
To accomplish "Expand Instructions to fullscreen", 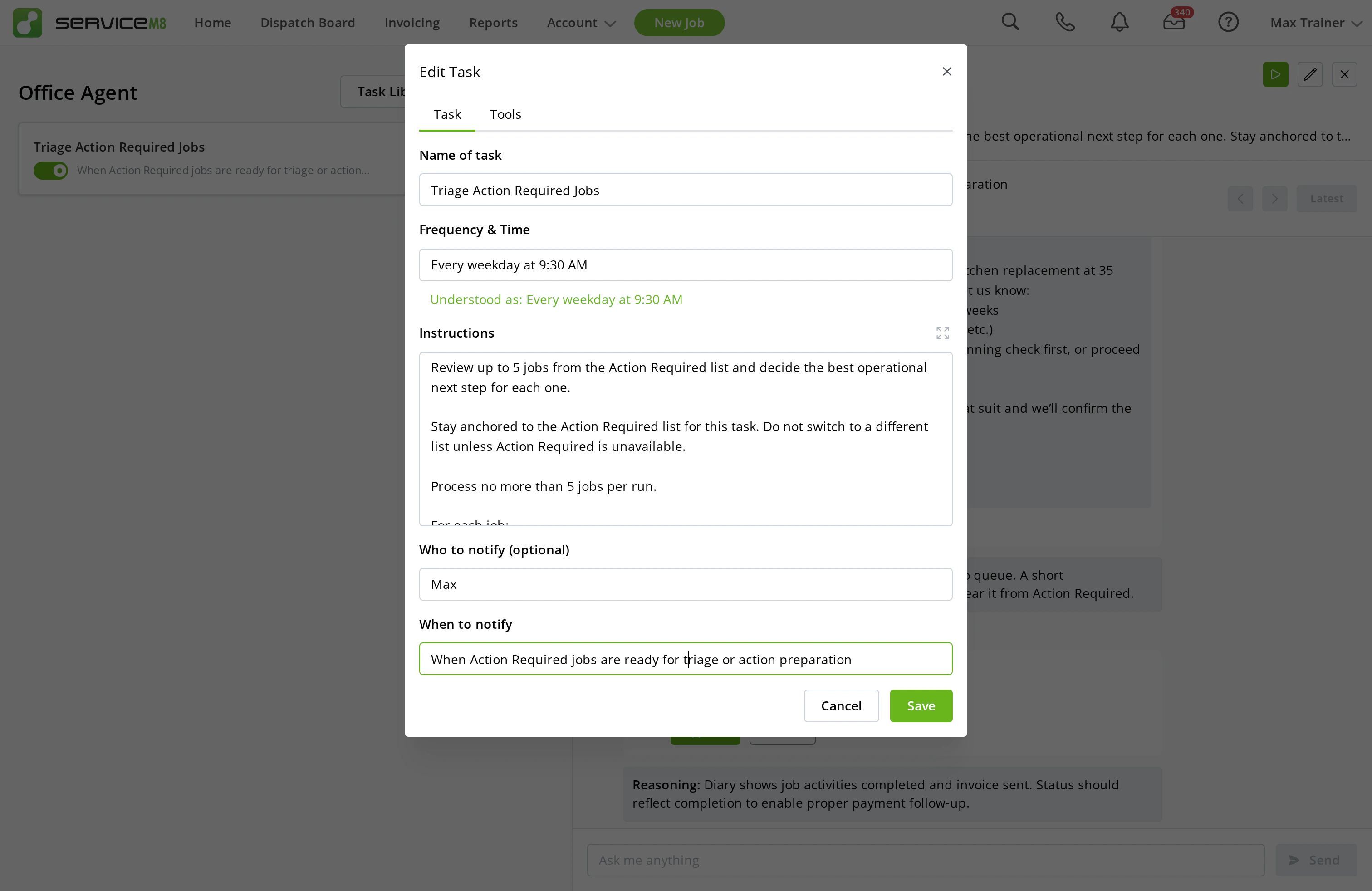I will pos(942,333).
